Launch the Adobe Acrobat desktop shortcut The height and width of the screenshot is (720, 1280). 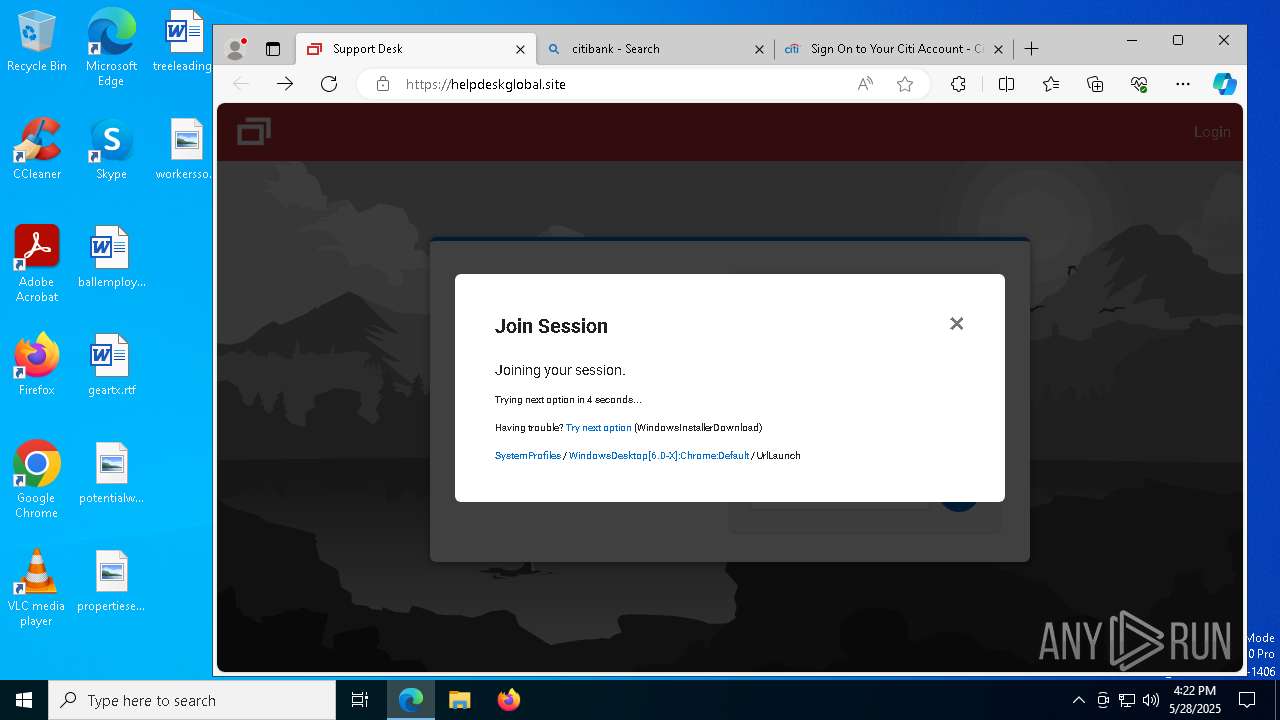37,264
